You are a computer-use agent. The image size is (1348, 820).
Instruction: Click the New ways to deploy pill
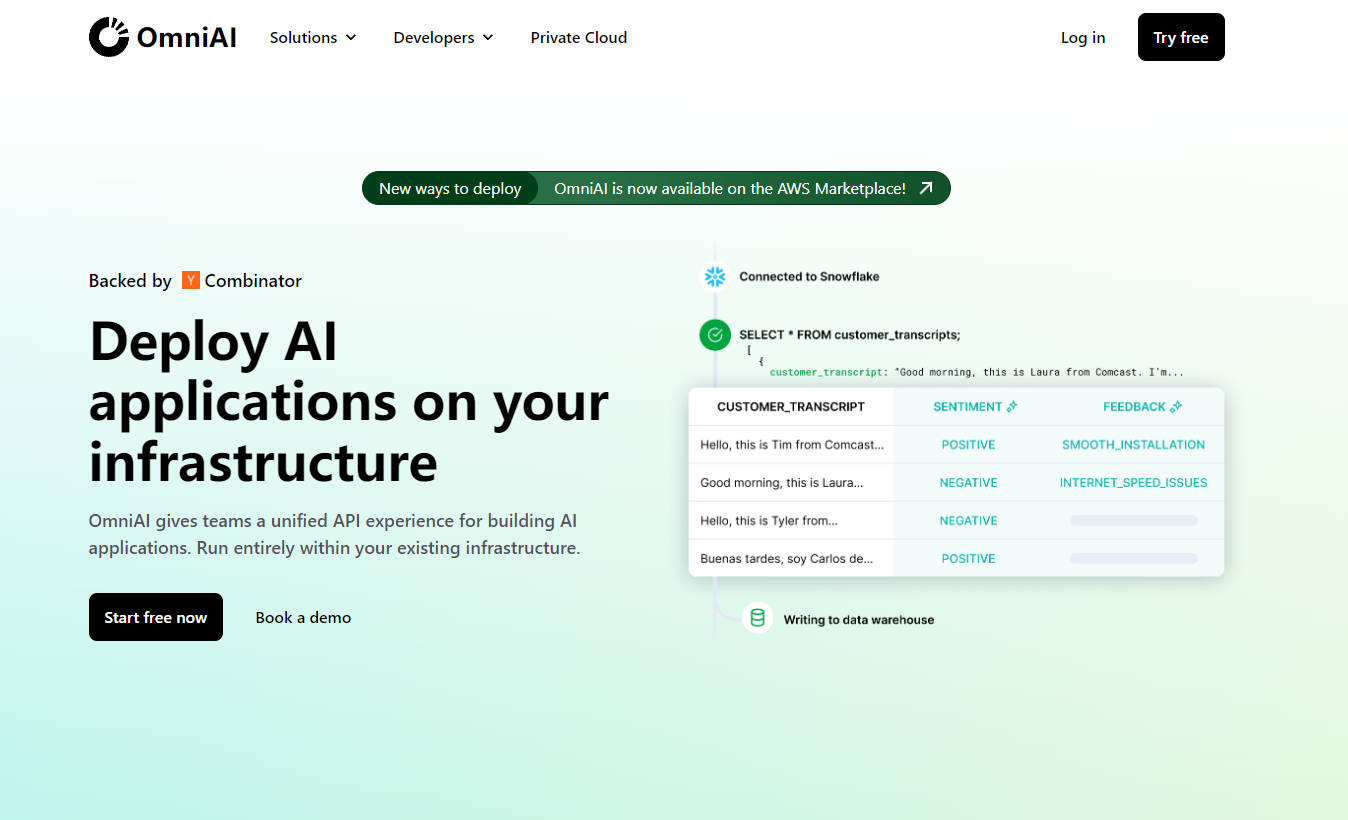coord(450,188)
